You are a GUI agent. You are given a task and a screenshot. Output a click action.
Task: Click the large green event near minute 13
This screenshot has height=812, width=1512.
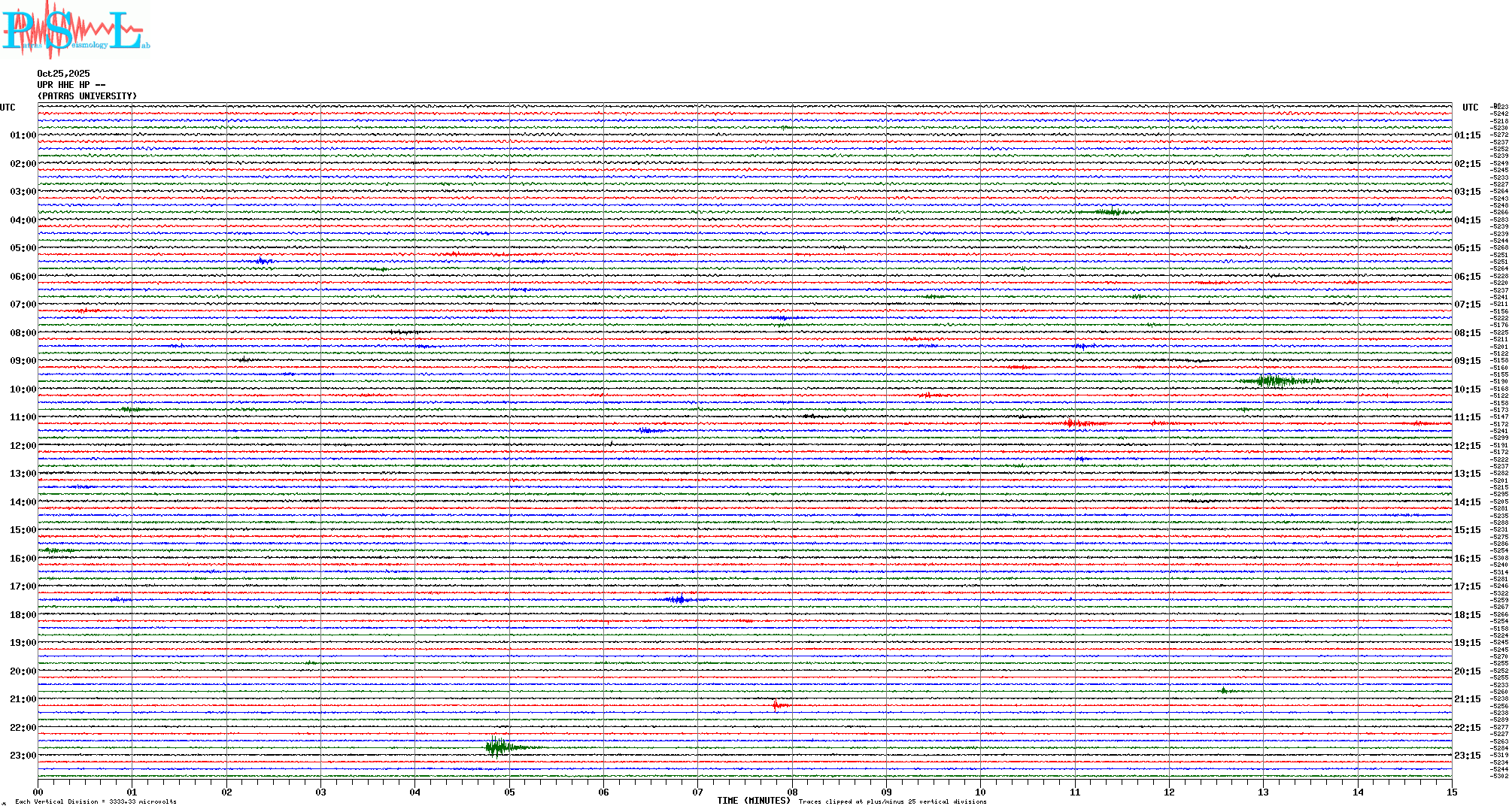click(1275, 381)
